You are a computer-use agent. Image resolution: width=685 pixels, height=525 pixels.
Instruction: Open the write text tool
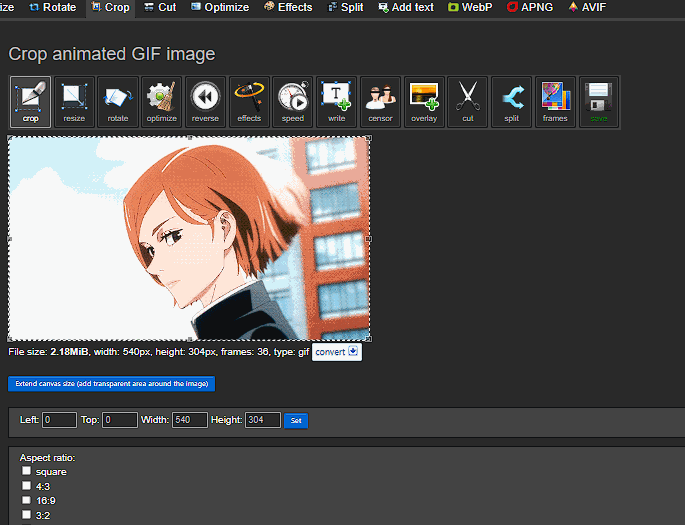[x=336, y=102]
